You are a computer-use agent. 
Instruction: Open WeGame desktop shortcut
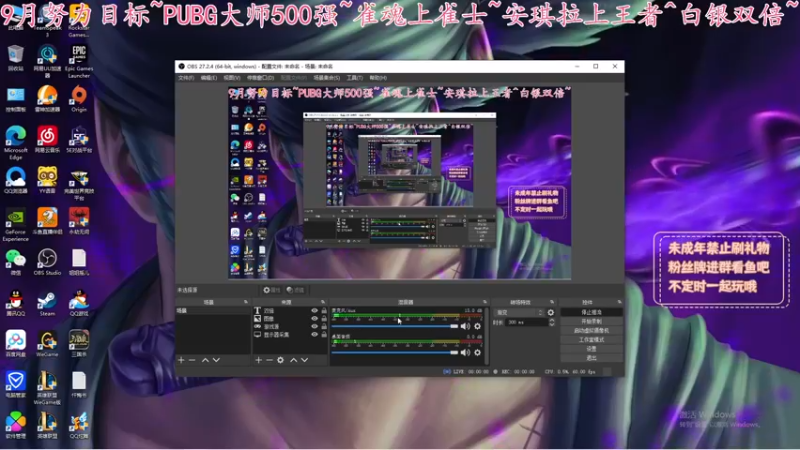[47, 343]
